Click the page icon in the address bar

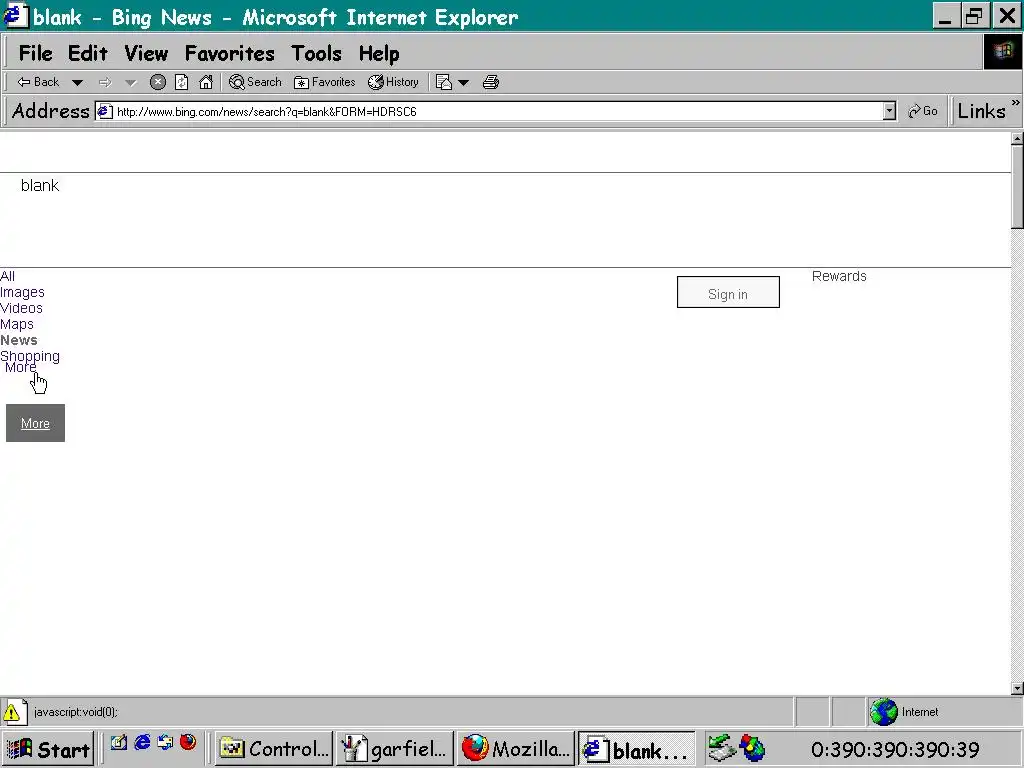coord(104,112)
